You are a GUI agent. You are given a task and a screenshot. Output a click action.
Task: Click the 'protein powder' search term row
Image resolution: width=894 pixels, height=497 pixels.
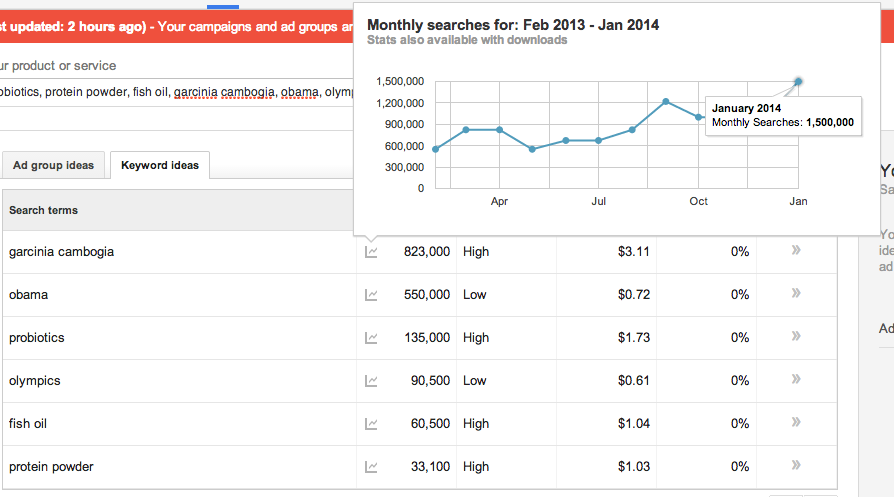tap(51, 467)
